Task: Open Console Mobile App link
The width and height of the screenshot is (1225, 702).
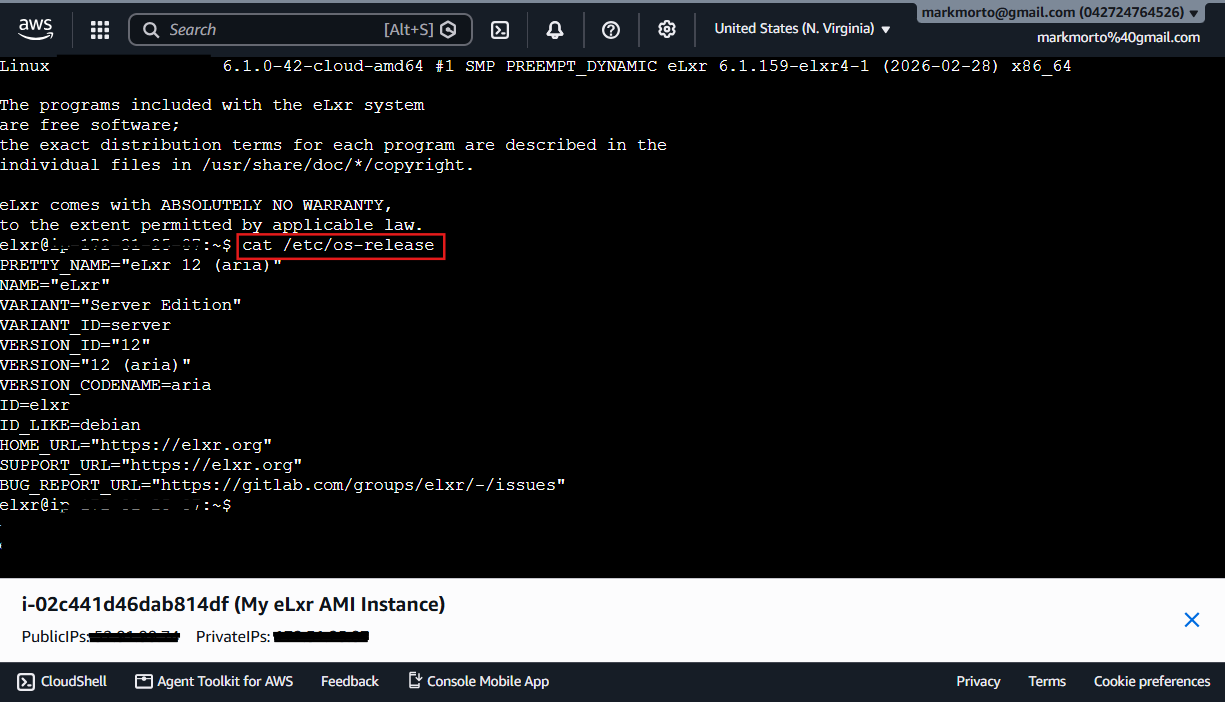Action: pos(479,681)
